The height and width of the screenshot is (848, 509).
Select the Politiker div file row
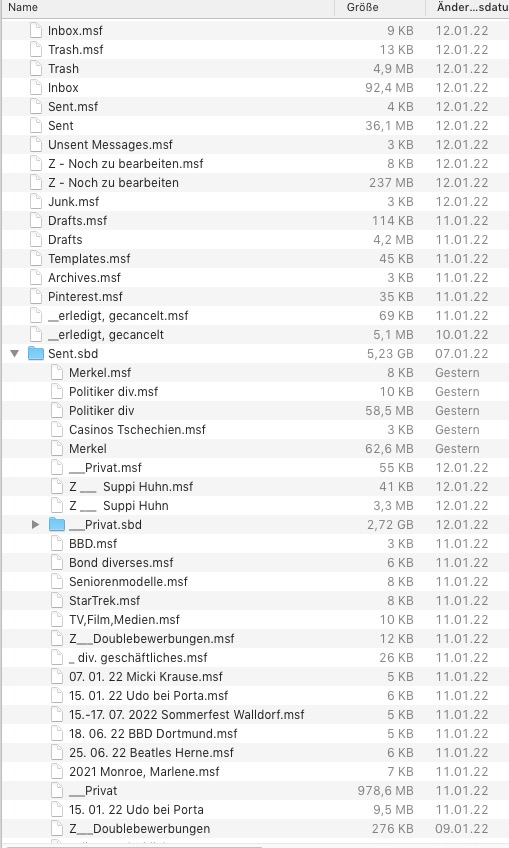255,410
